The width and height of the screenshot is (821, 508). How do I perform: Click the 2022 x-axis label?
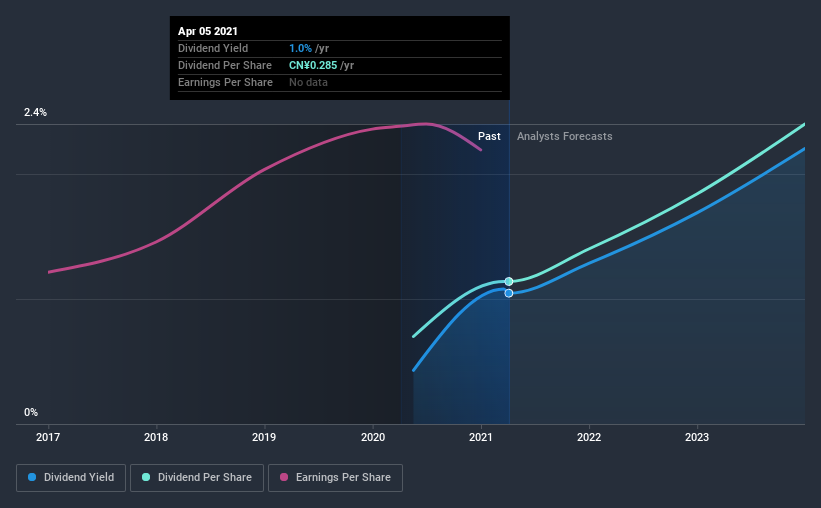[589, 437]
